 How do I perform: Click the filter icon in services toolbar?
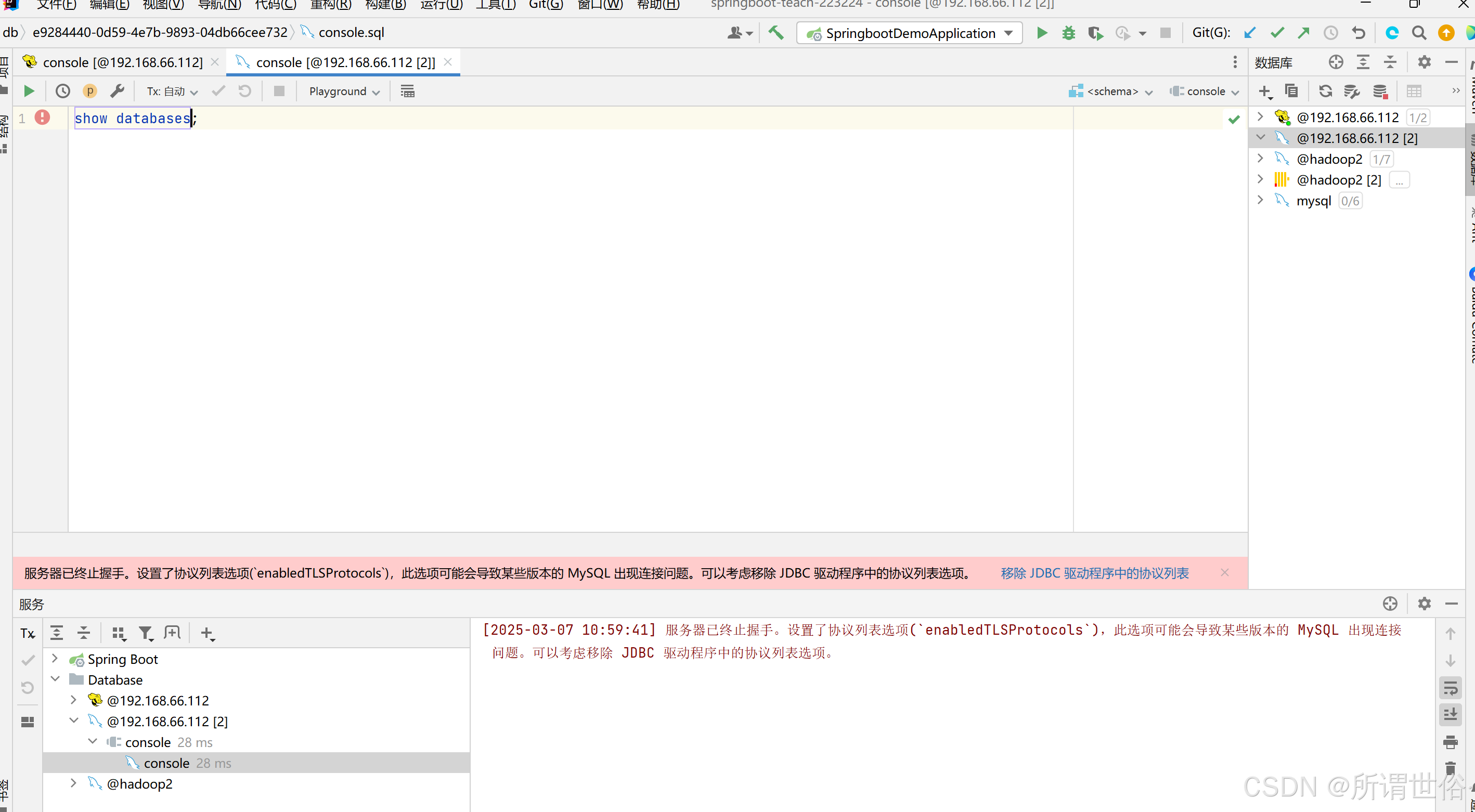coord(146,633)
